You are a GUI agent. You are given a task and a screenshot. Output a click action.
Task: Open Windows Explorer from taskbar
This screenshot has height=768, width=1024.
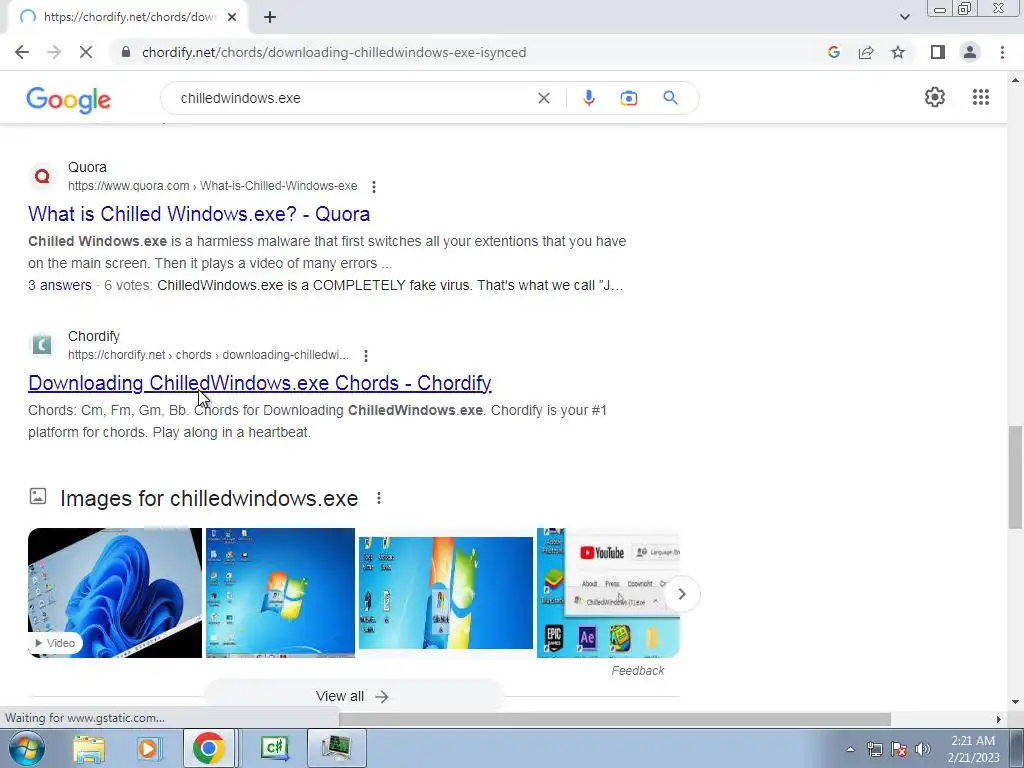pos(88,748)
